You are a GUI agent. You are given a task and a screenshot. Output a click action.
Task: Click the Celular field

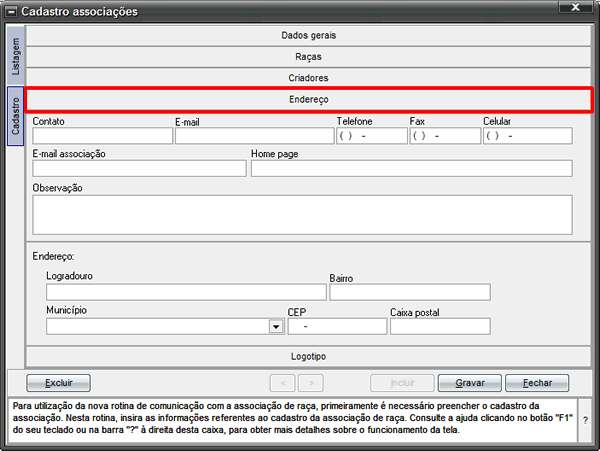click(528, 136)
